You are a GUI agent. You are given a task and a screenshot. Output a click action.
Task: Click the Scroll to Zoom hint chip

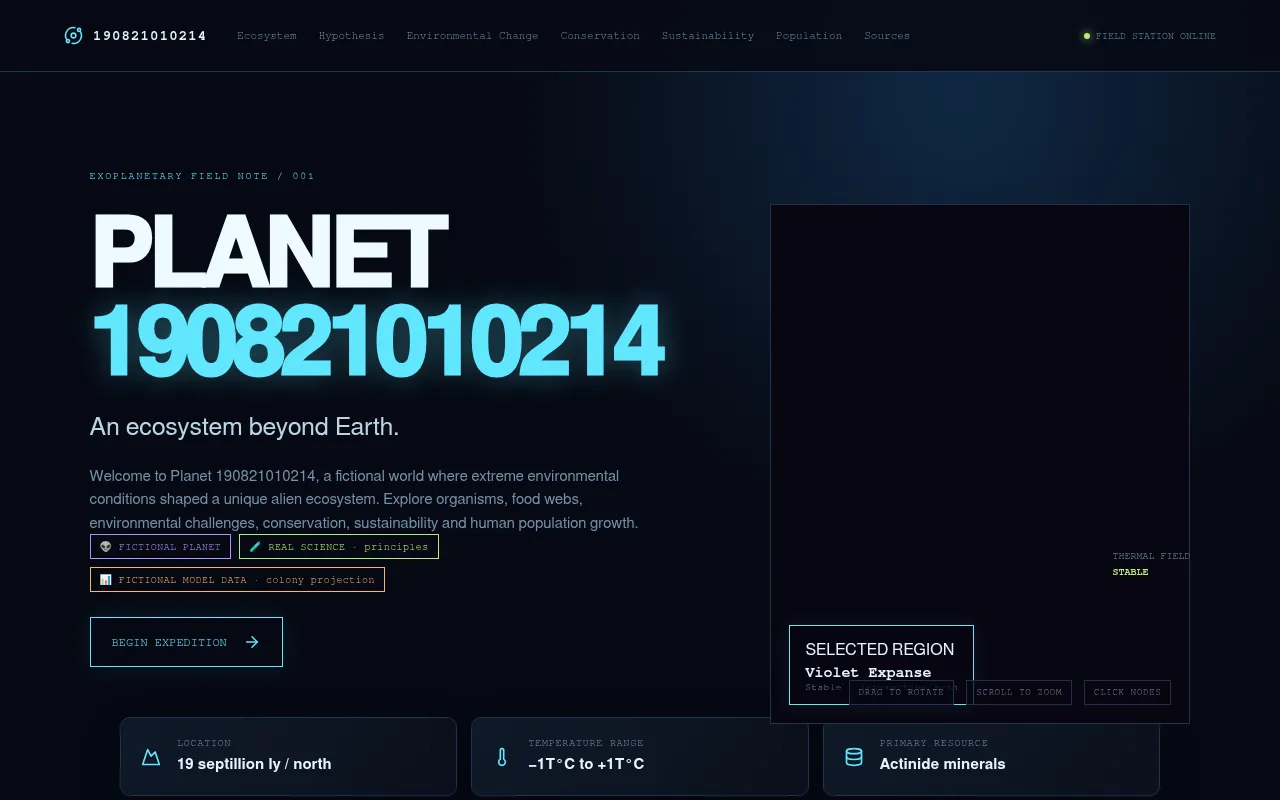[x=1019, y=692]
